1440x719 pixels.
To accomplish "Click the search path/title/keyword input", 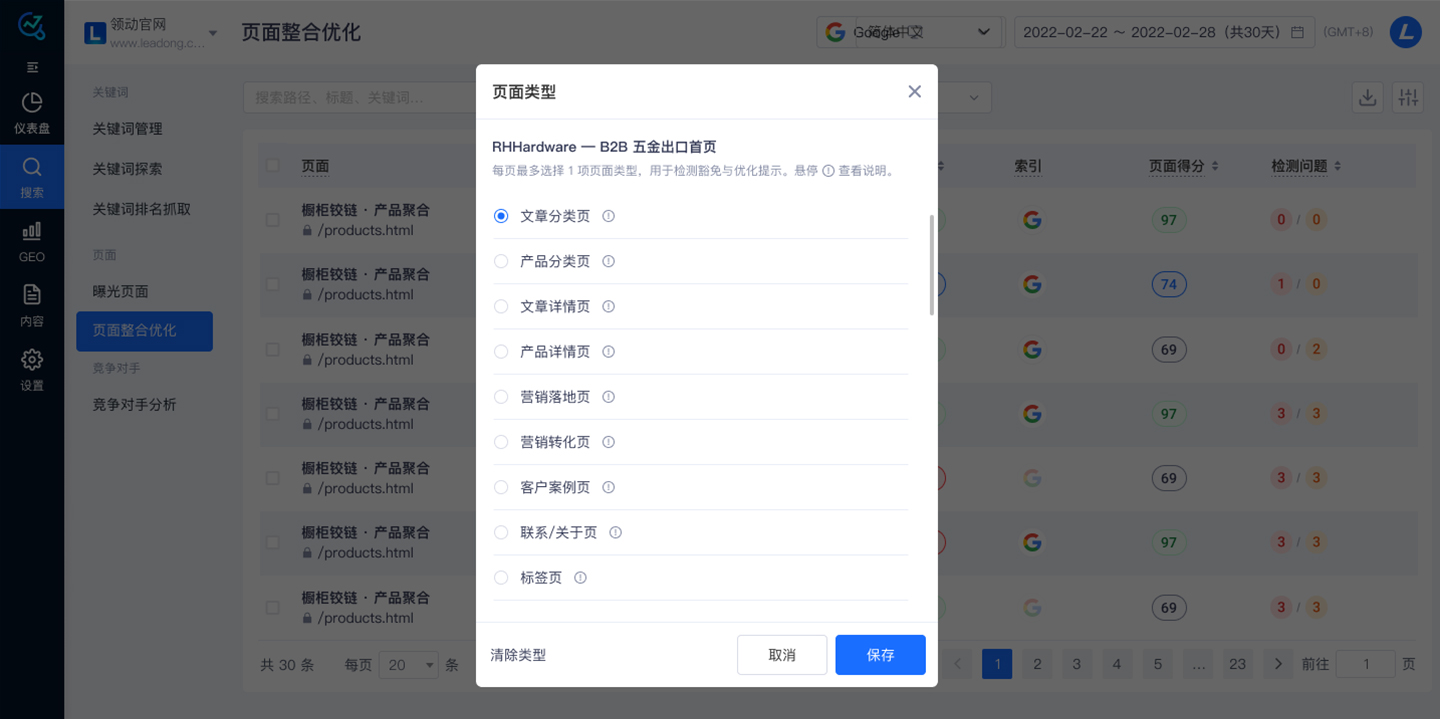I will (360, 97).
